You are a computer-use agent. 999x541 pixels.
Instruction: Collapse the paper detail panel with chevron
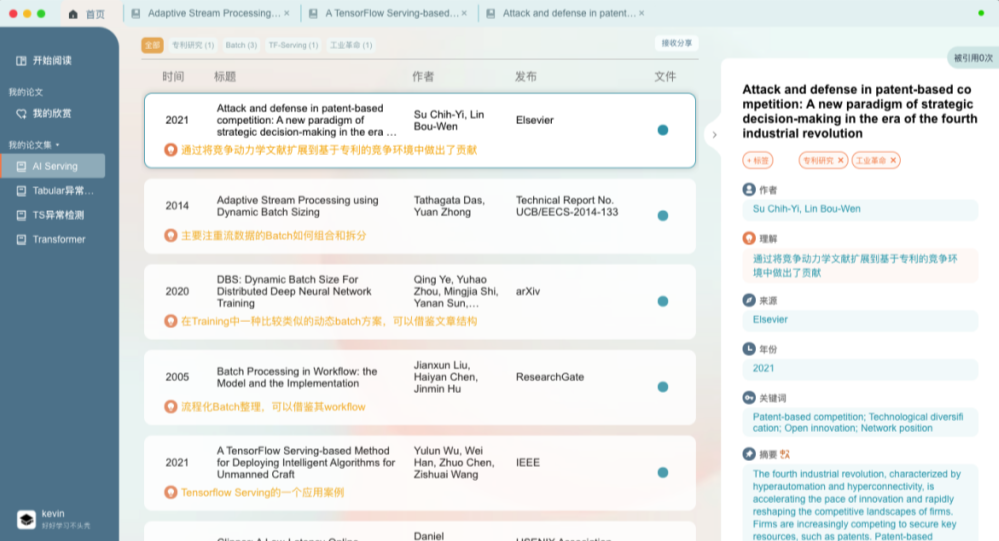pos(714,134)
